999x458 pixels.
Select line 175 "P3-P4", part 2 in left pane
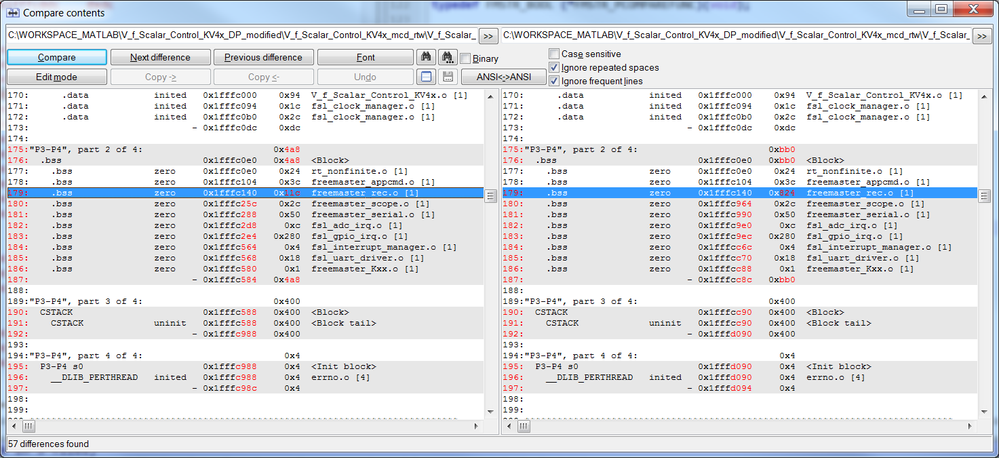[245, 149]
